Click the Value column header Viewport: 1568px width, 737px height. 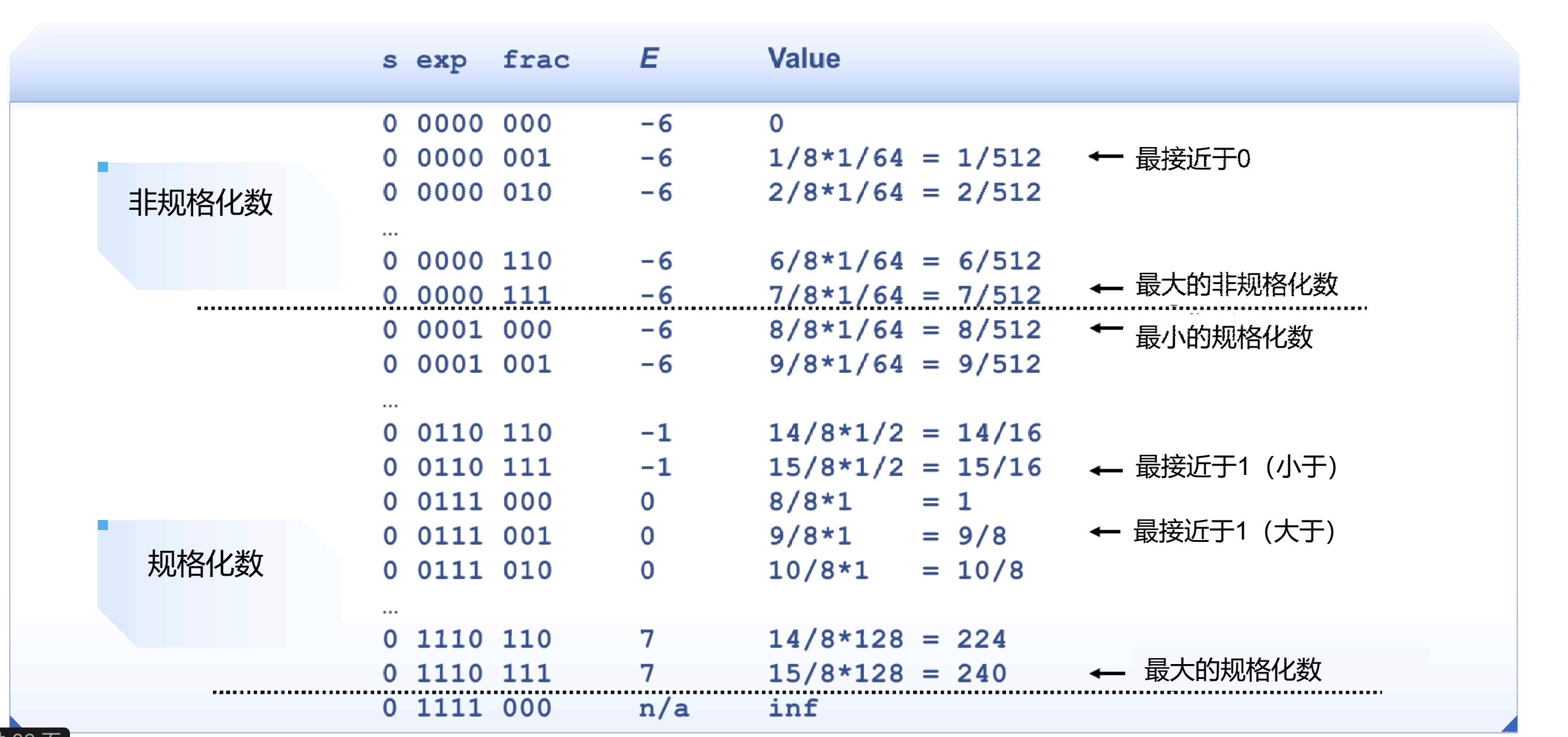coord(803,59)
